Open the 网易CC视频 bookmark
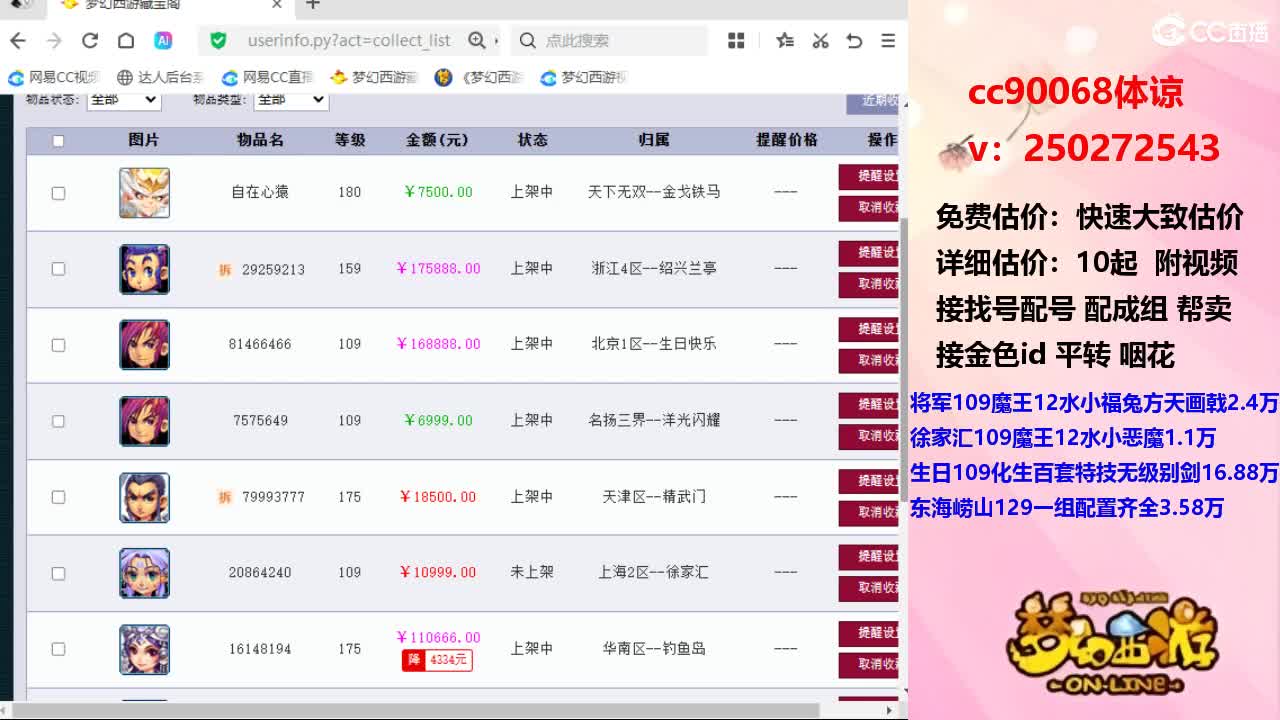This screenshot has width=1280, height=720. click(x=56, y=77)
